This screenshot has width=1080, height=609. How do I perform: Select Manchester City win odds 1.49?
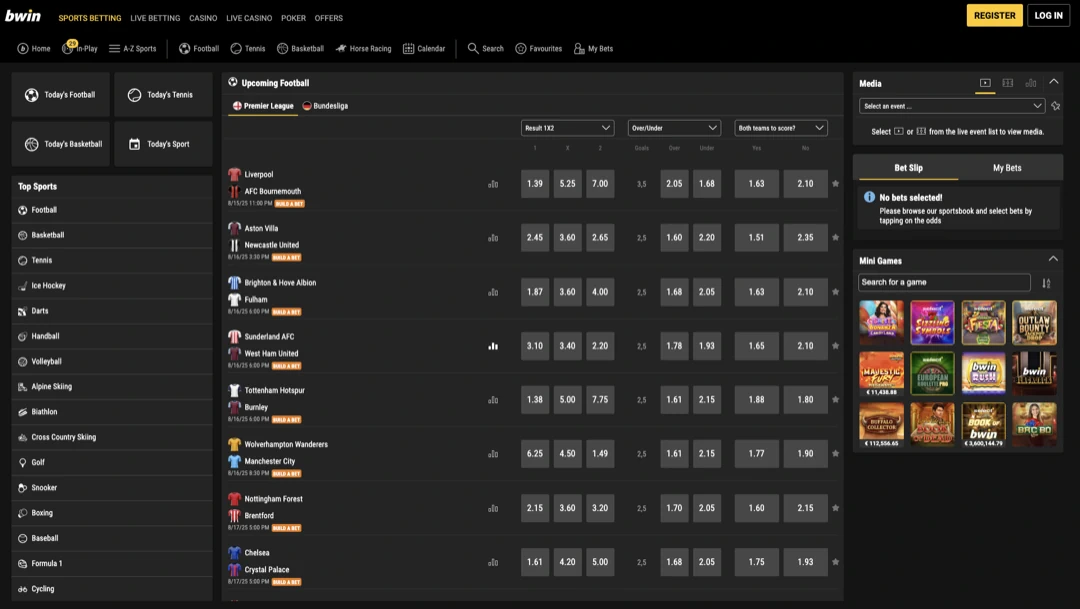point(600,454)
